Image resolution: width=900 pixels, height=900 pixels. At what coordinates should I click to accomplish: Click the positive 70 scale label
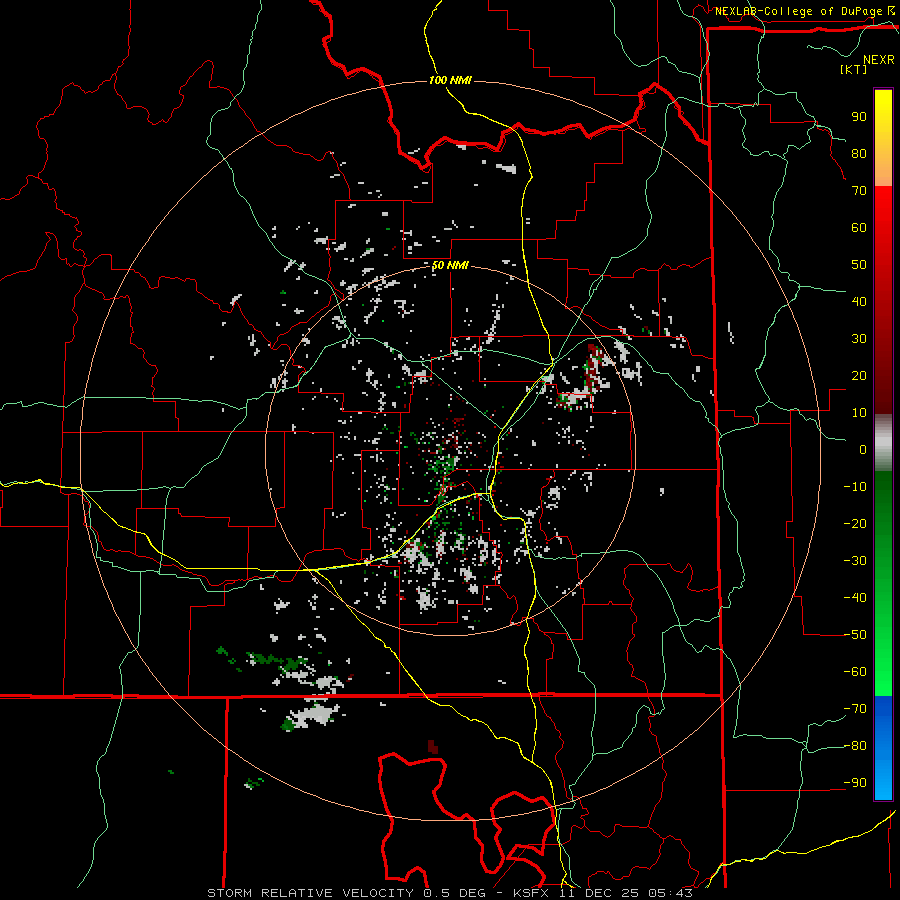point(859,191)
